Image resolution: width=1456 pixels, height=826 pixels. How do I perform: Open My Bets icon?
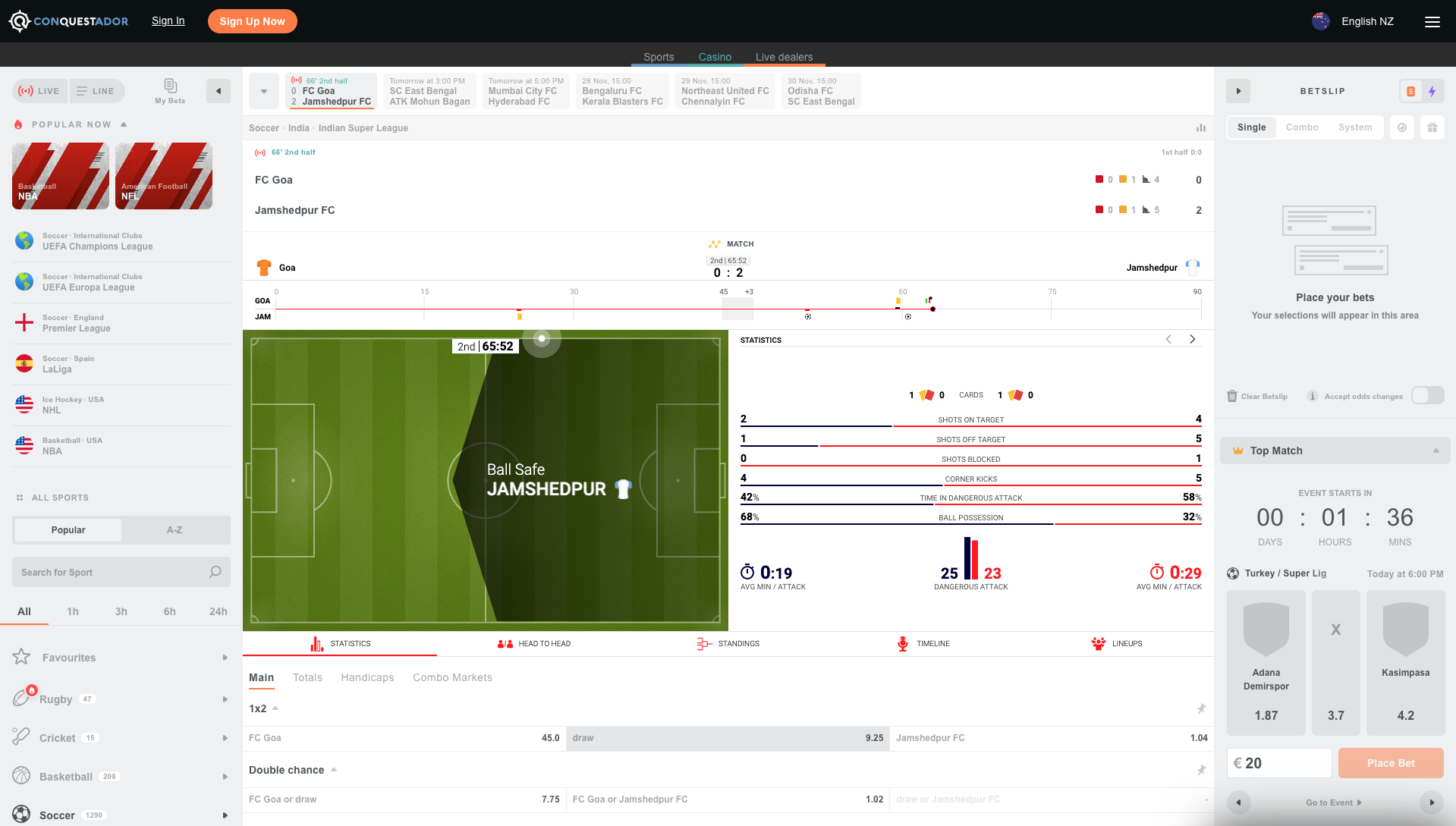click(x=170, y=91)
